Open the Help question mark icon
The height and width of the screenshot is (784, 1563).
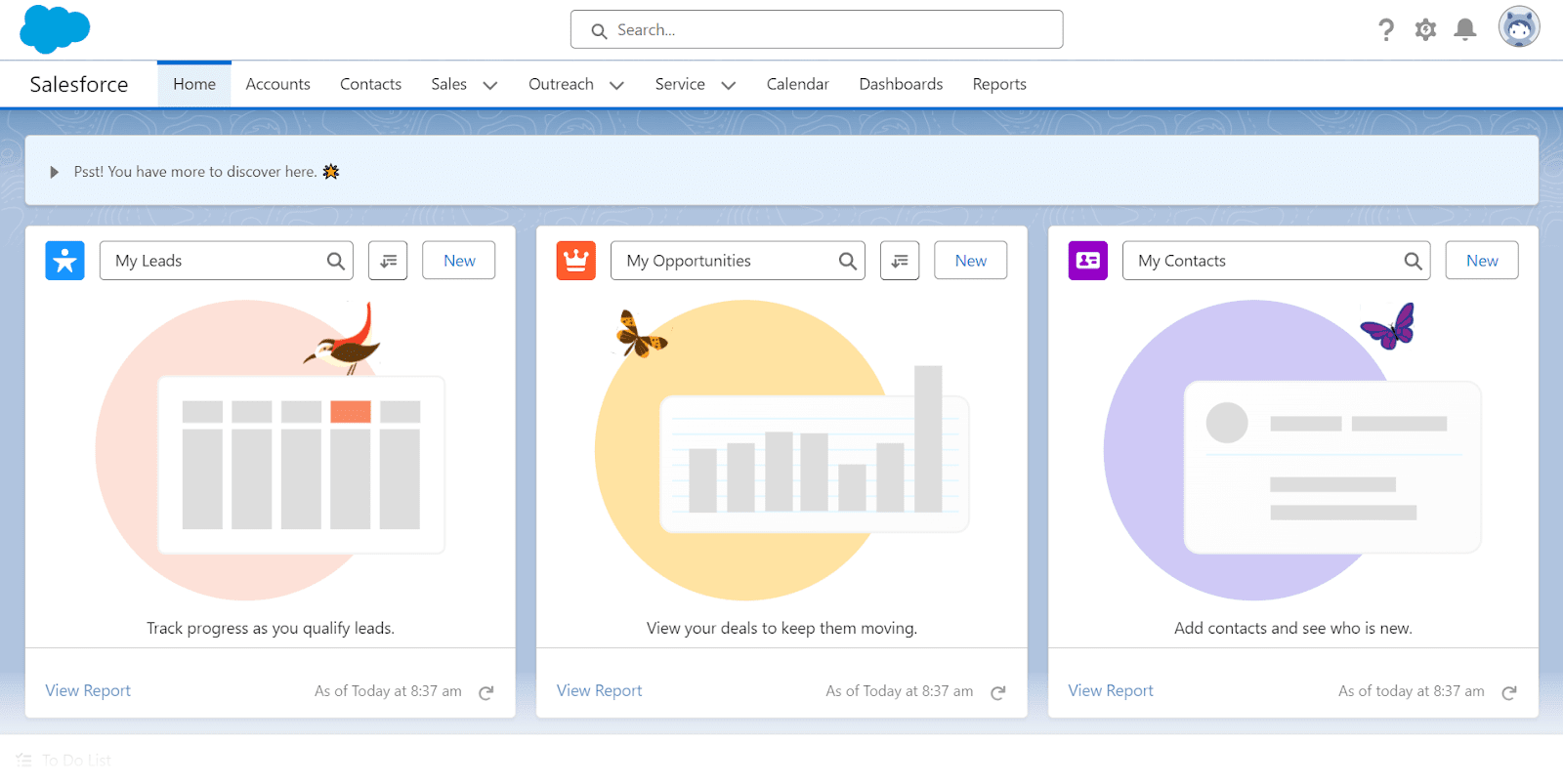click(x=1386, y=30)
